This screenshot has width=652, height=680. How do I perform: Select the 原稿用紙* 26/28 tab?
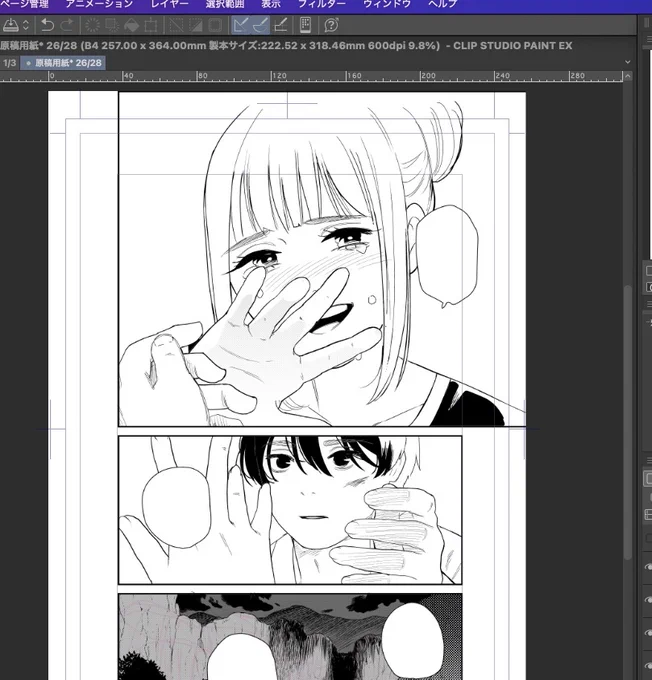(x=63, y=63)
